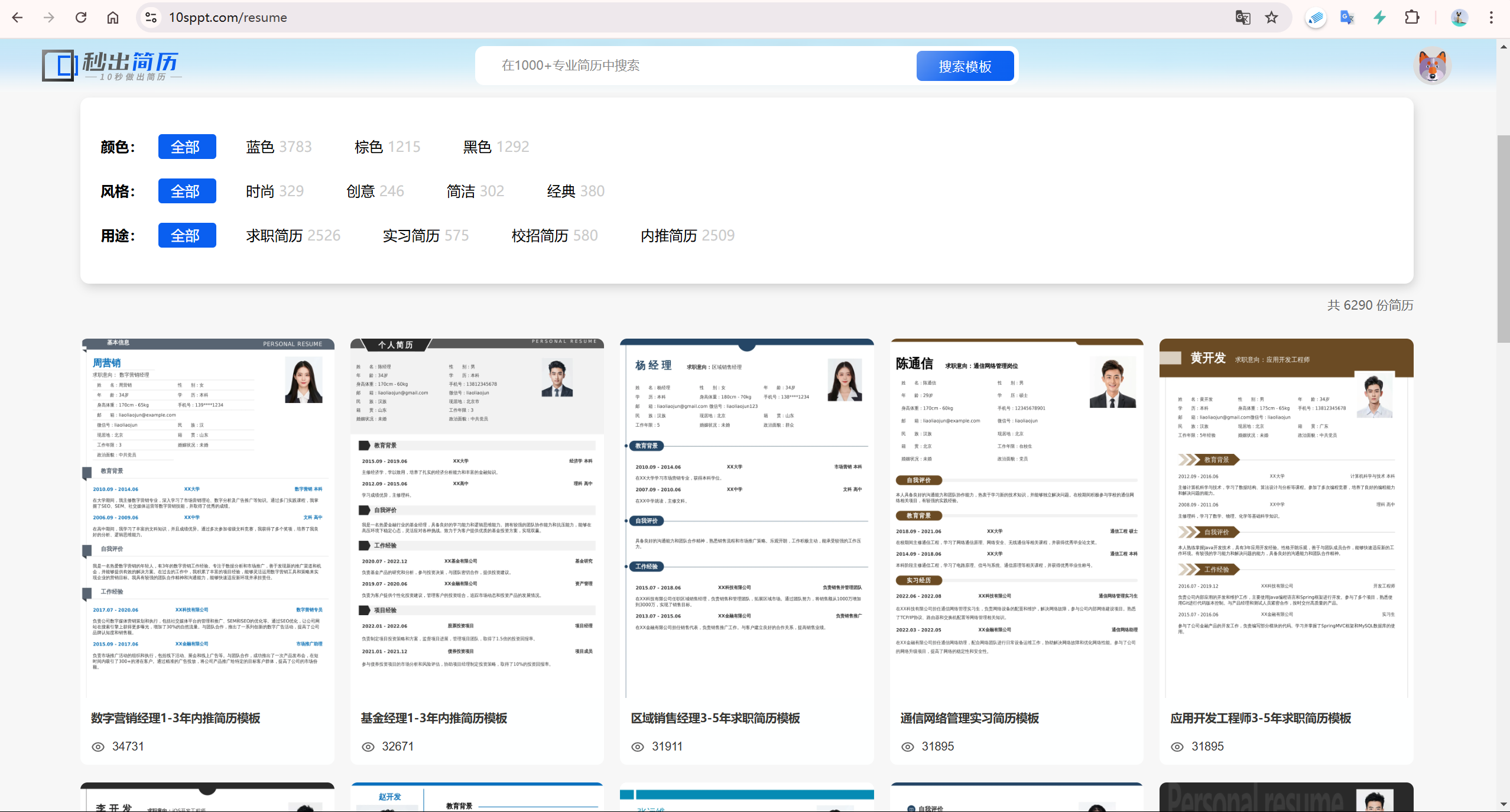Open the Google Translate extension icon
The width and height of the screenshot is (1510, 812).
(x=1347, y=18)
